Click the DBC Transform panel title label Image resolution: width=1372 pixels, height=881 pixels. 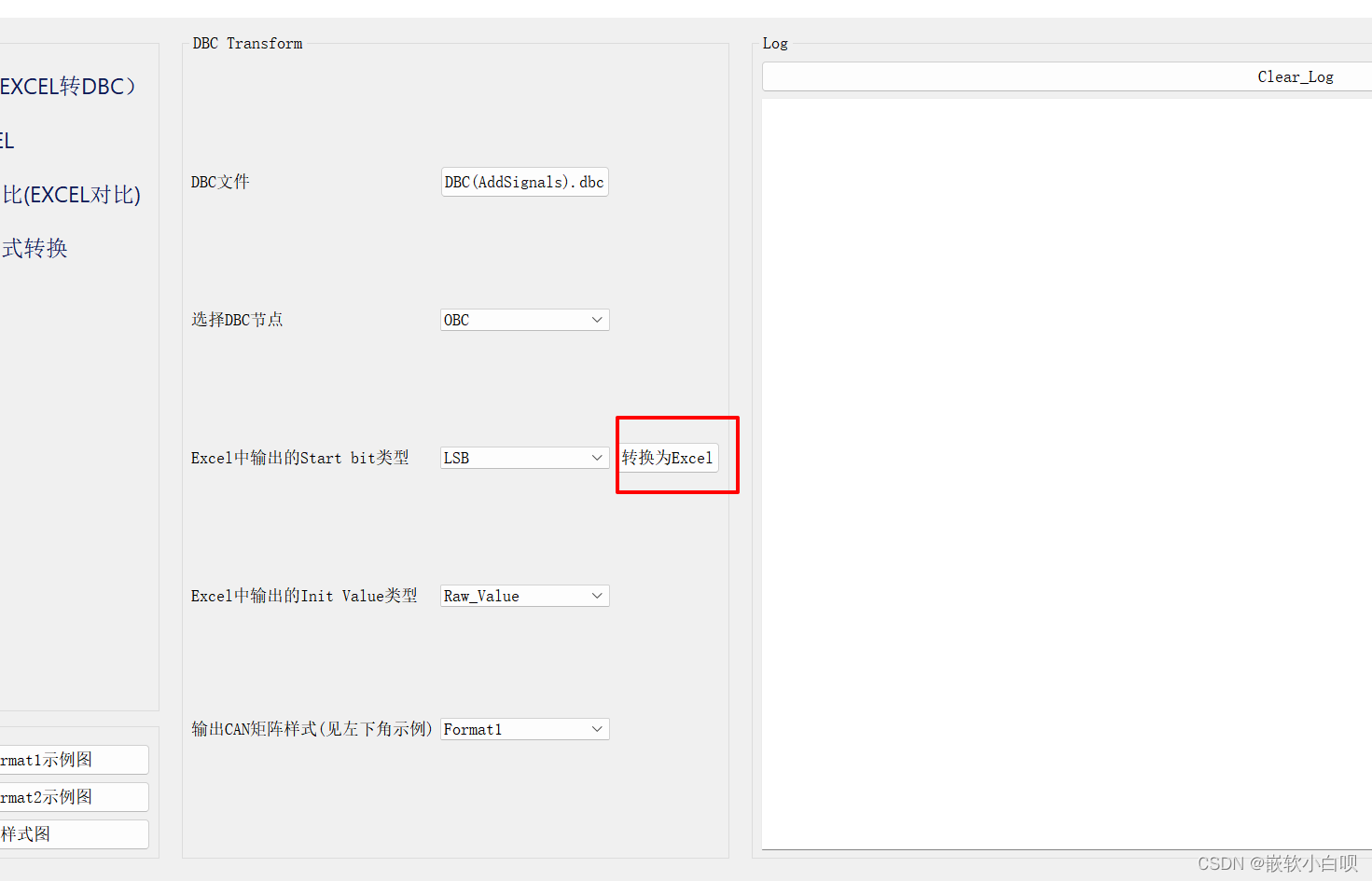[x=247, y=43]
